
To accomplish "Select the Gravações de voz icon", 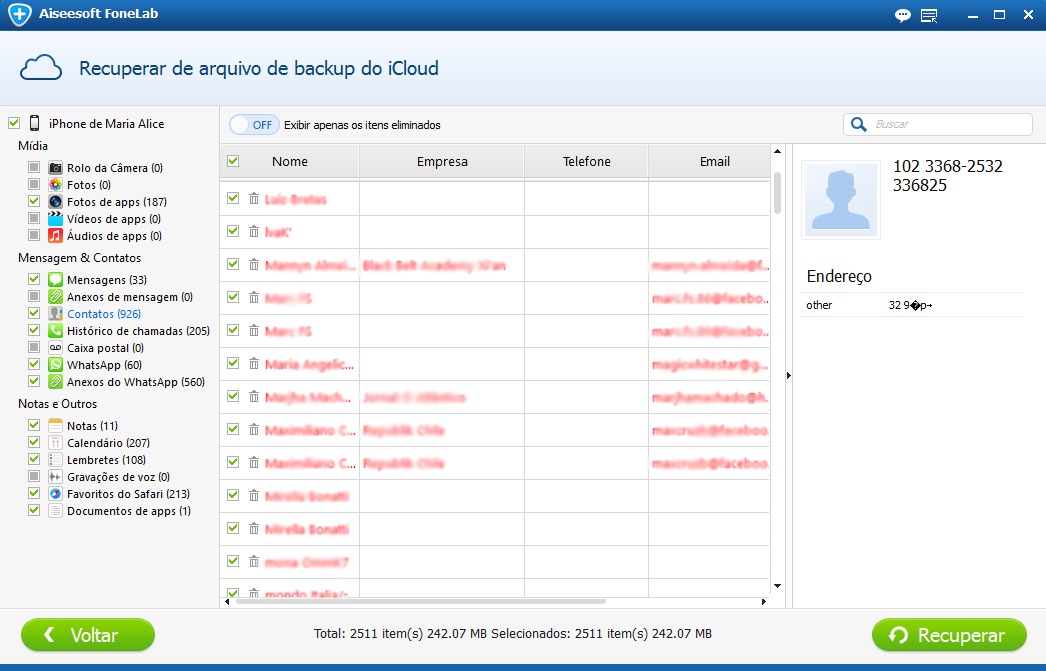I will pos(55,477).
